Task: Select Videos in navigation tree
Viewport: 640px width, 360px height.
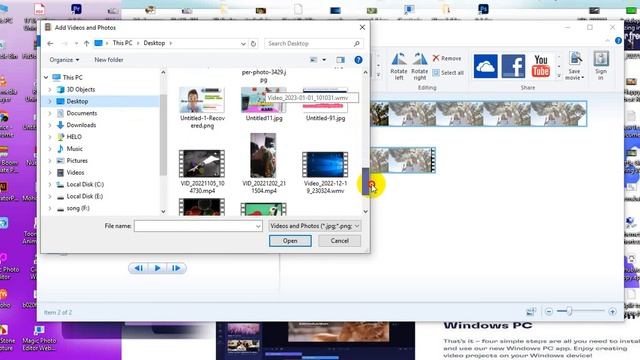Action: pyautogui.click(x=75, y=173)
